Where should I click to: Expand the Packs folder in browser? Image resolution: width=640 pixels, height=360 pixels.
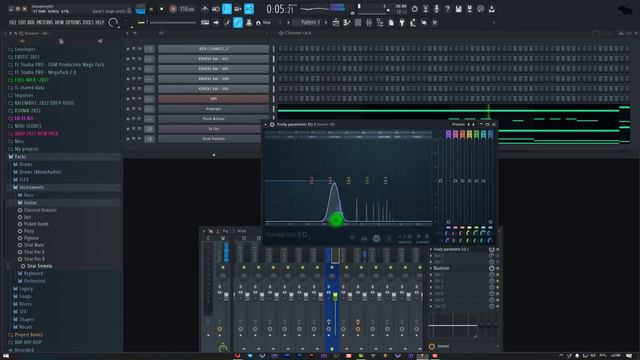(20, 157)
